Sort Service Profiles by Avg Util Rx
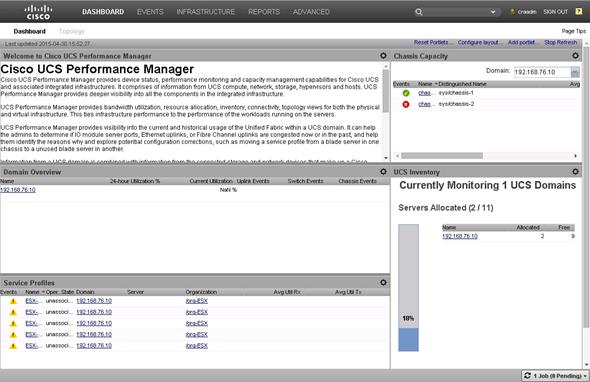Viewport: 590px width, 382px height. tap(287, 292)
